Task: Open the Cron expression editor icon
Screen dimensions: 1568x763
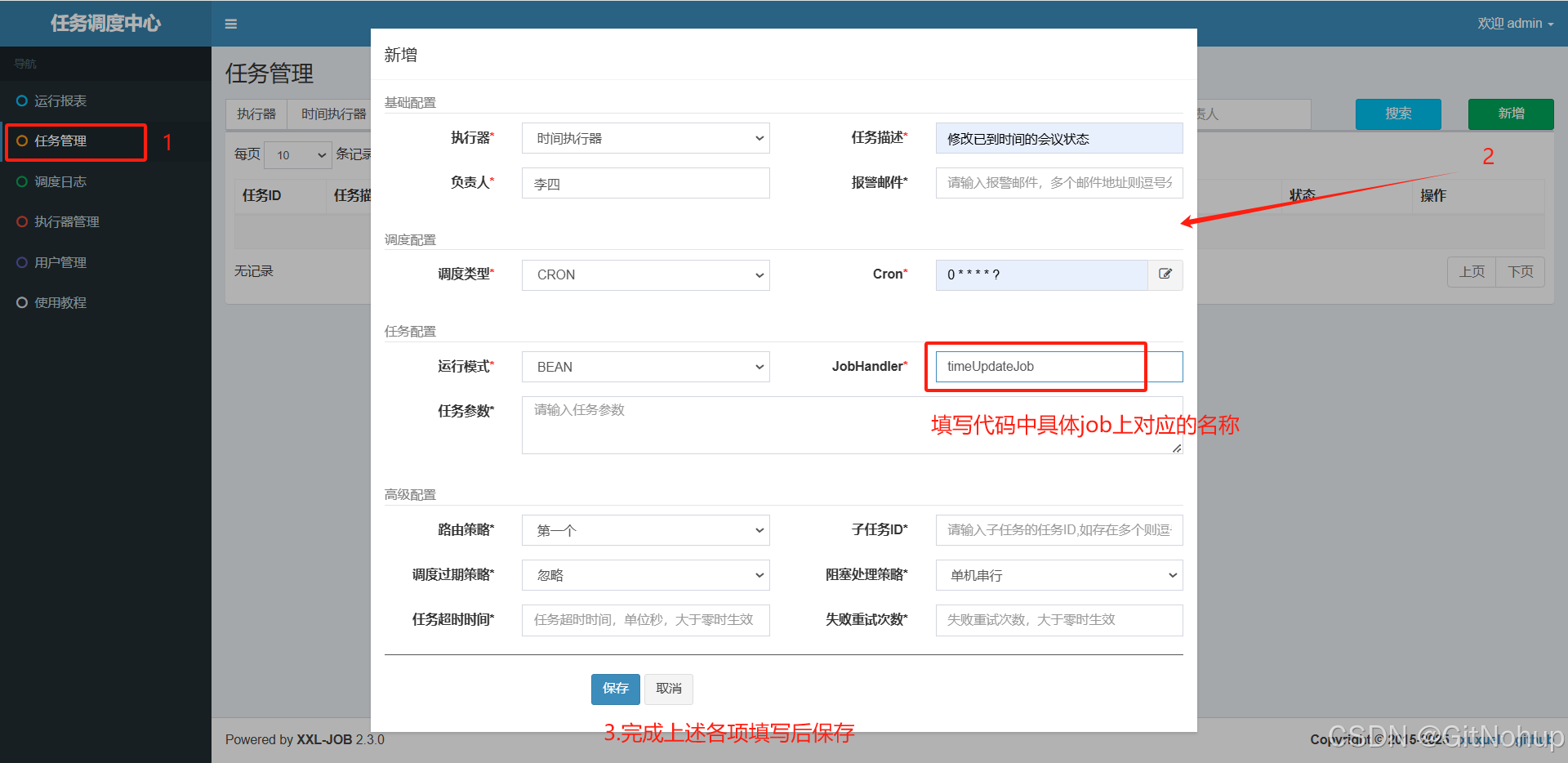Action: pyautogui.click(x=1165, y=274)
